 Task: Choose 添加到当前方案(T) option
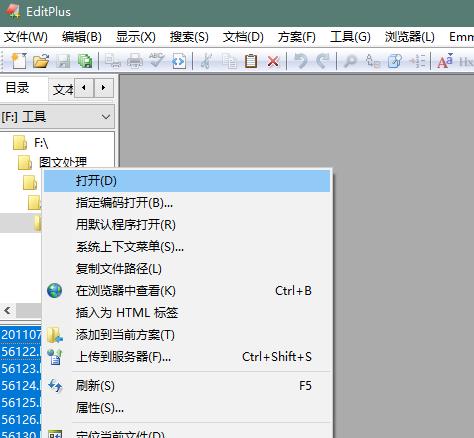[x=187, y=335]
